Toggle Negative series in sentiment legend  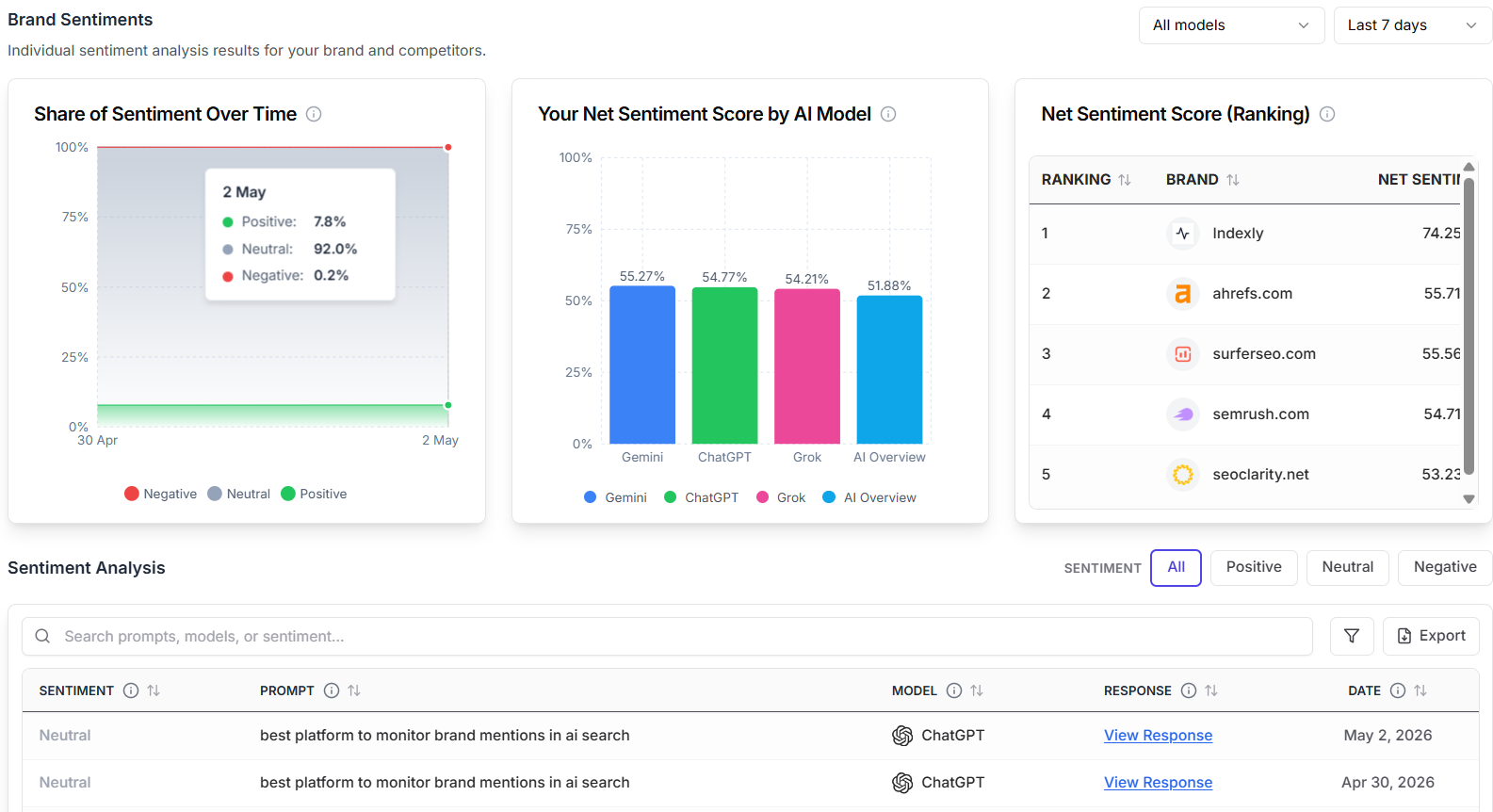(161, 494)
